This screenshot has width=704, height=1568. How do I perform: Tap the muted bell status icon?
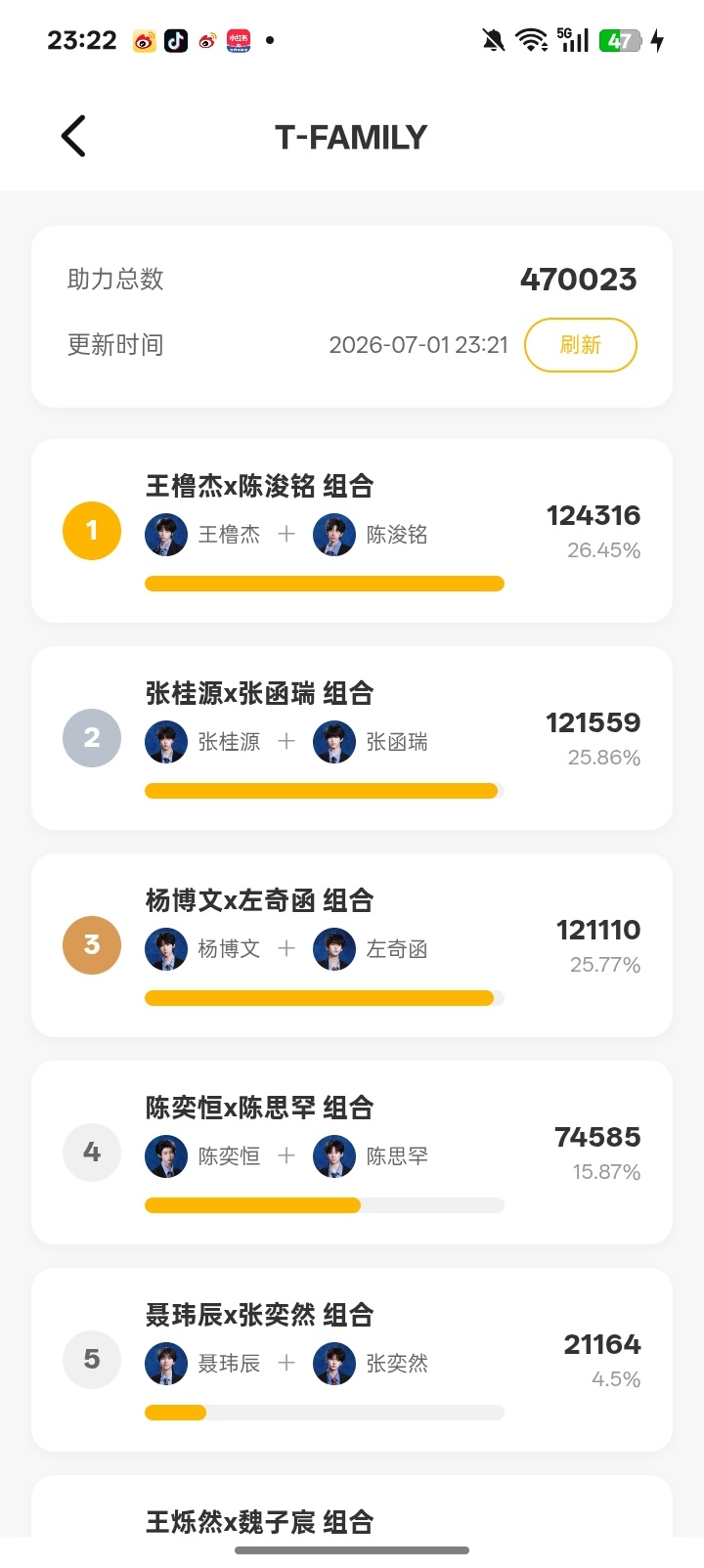pos(494,40)
